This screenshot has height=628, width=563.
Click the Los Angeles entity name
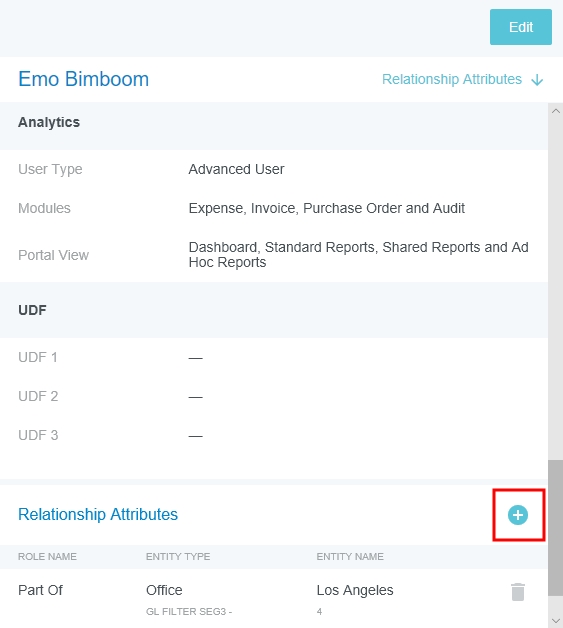[x=355, y=590]
